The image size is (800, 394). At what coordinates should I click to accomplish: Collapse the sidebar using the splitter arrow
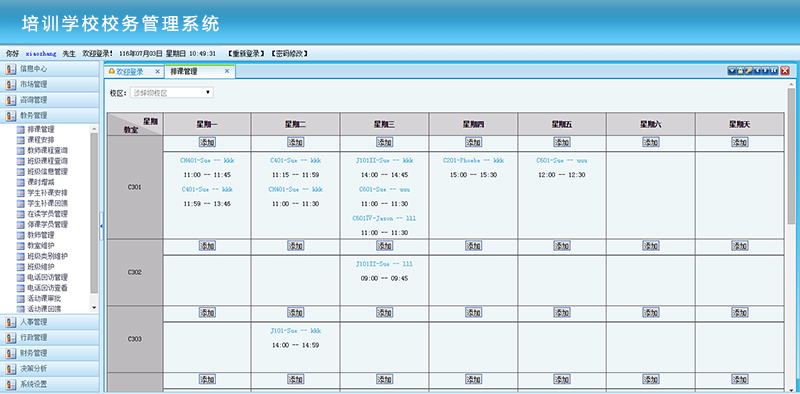point(102,226)
